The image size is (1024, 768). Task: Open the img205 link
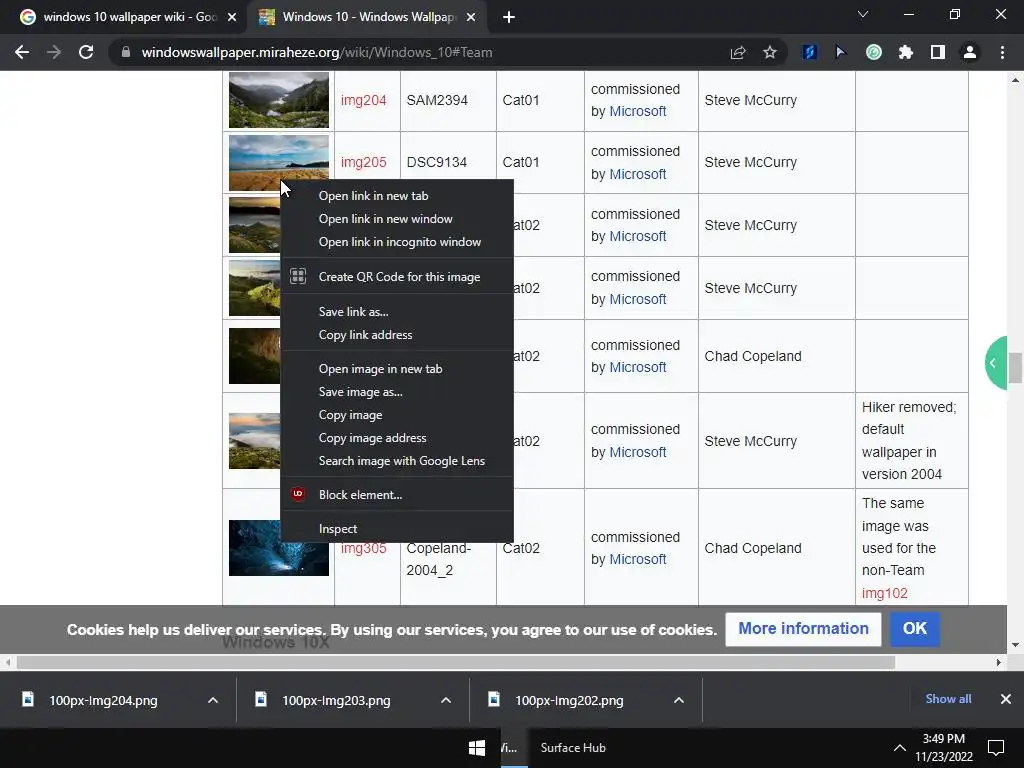click(x=363, y=162)
